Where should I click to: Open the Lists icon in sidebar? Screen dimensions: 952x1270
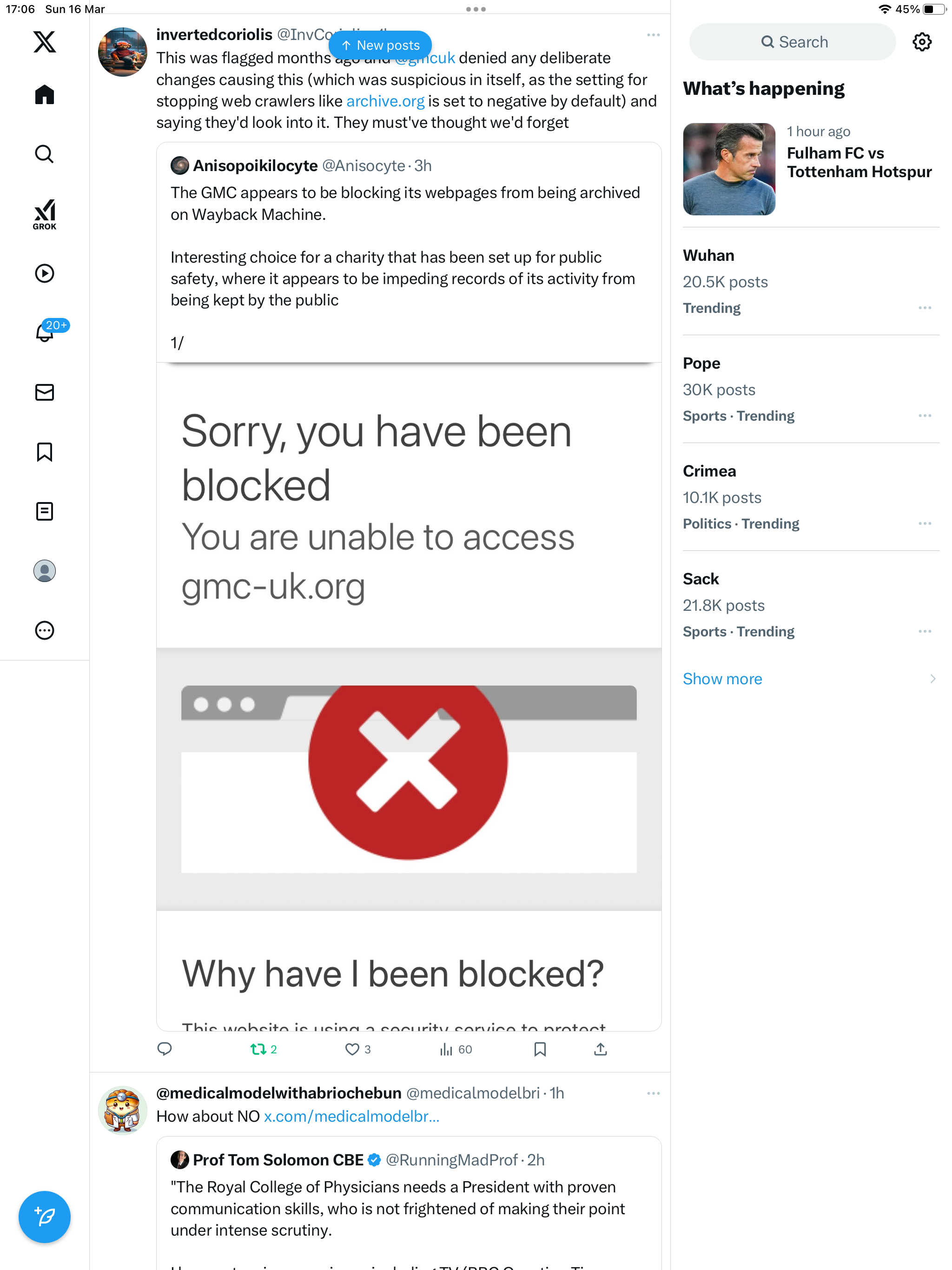coord(44,511)
